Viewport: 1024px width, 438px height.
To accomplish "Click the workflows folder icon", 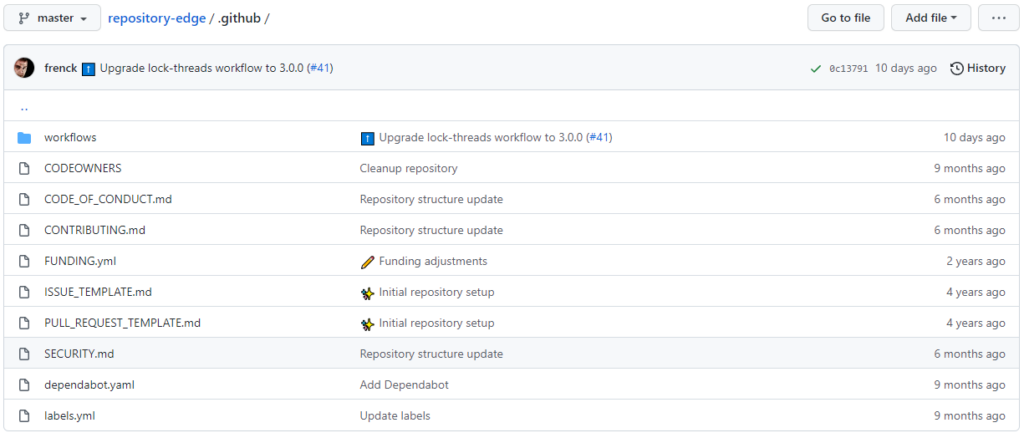I will 24,137.
